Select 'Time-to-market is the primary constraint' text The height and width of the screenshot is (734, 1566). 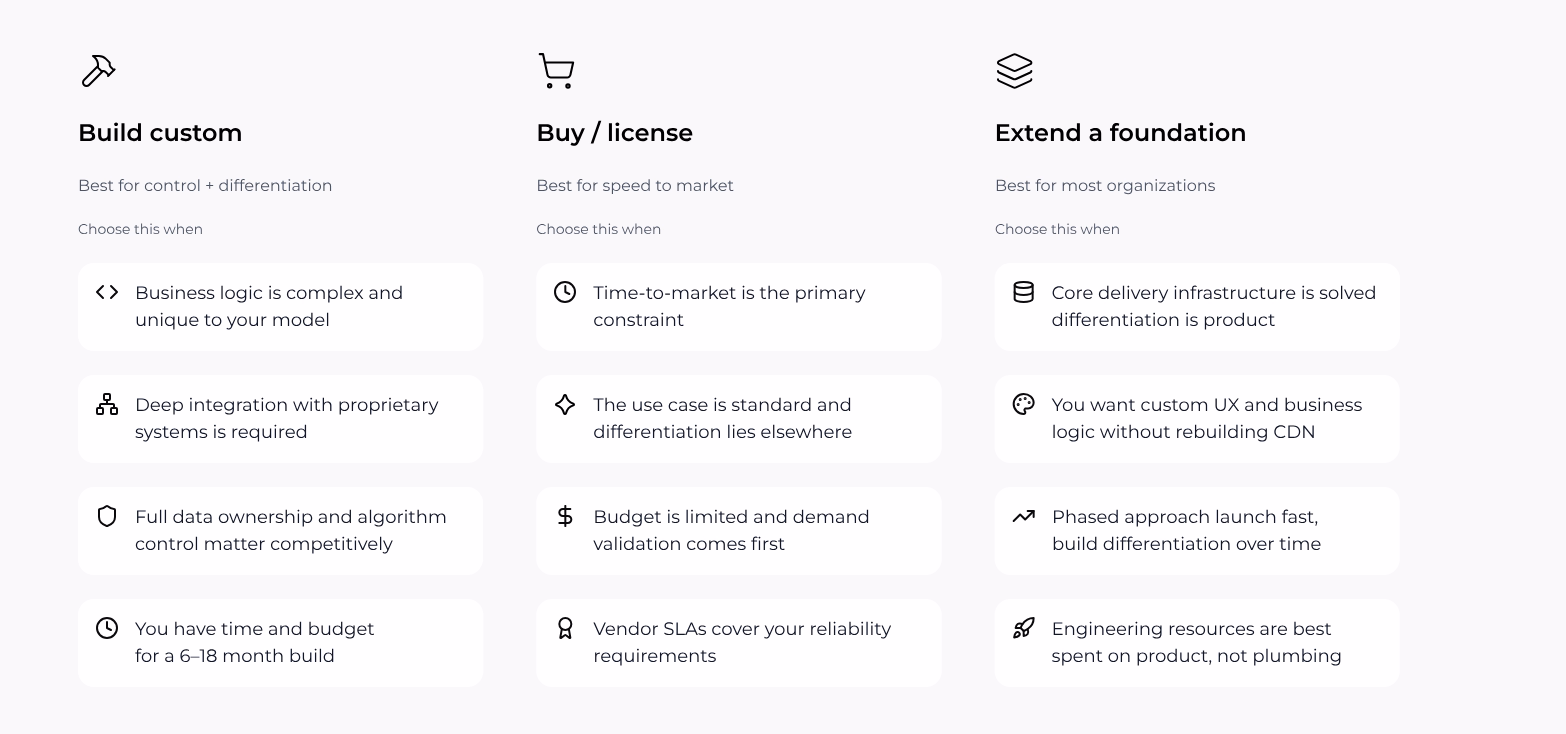pyautogui.click(x=729, y=306)
